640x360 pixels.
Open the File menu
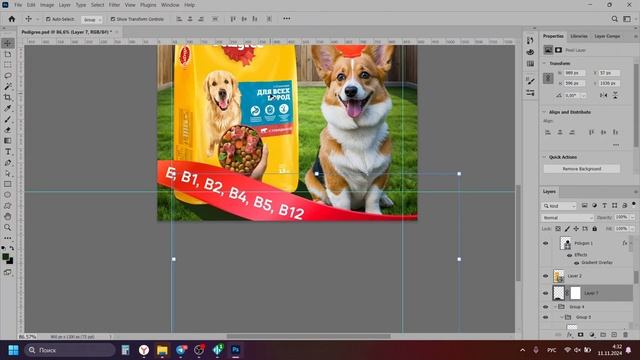coord(18,5)
